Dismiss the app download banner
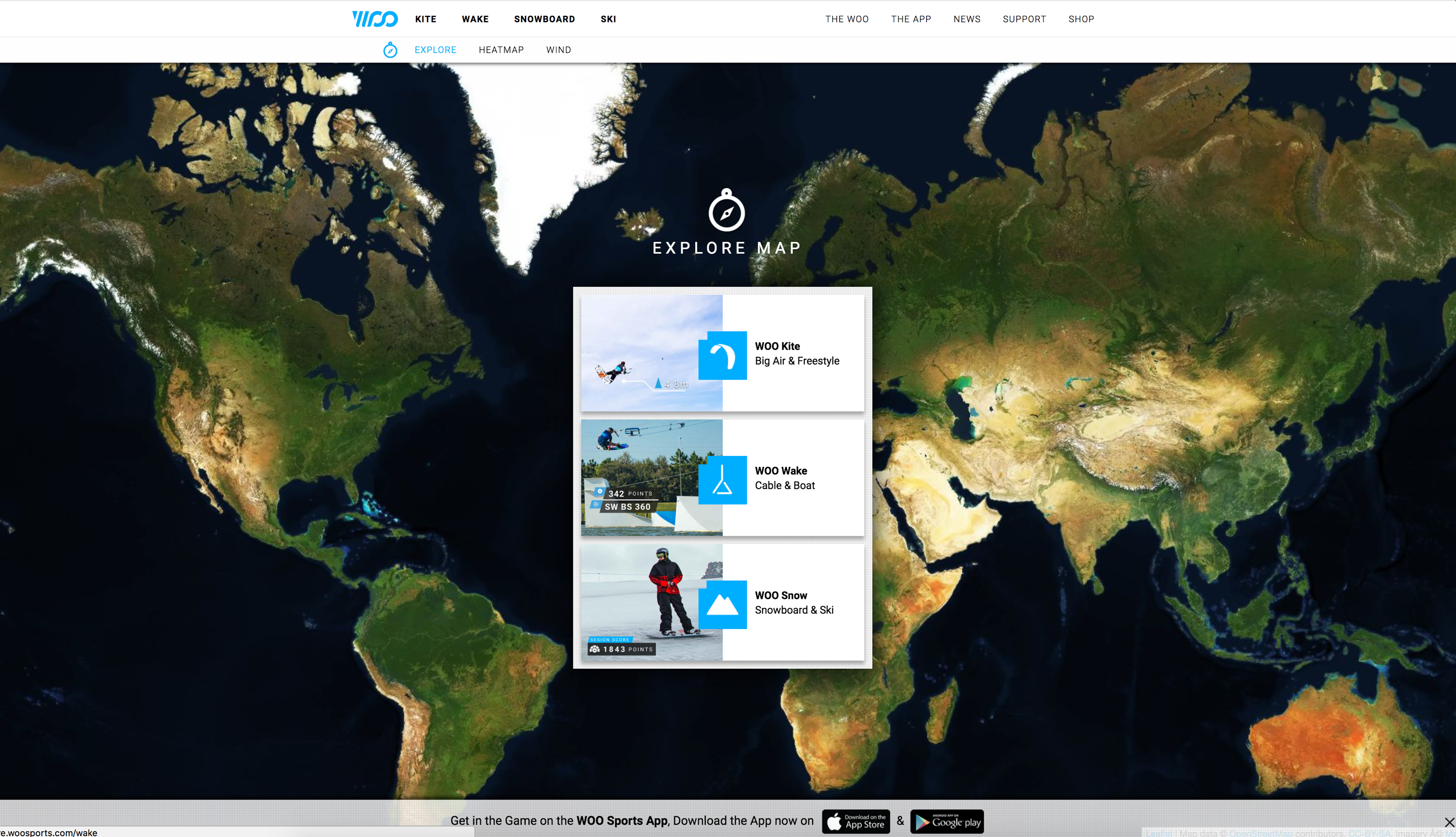 pyautogui.click(x=1449, y=822)
